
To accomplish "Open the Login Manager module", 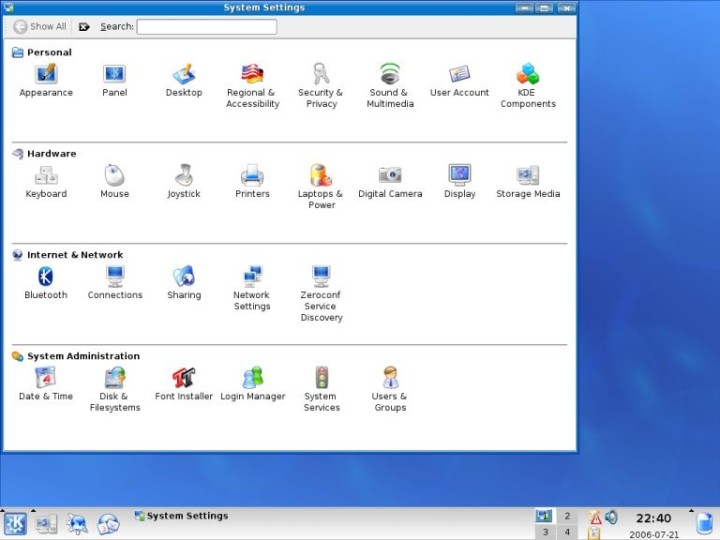I will (253, 384).
